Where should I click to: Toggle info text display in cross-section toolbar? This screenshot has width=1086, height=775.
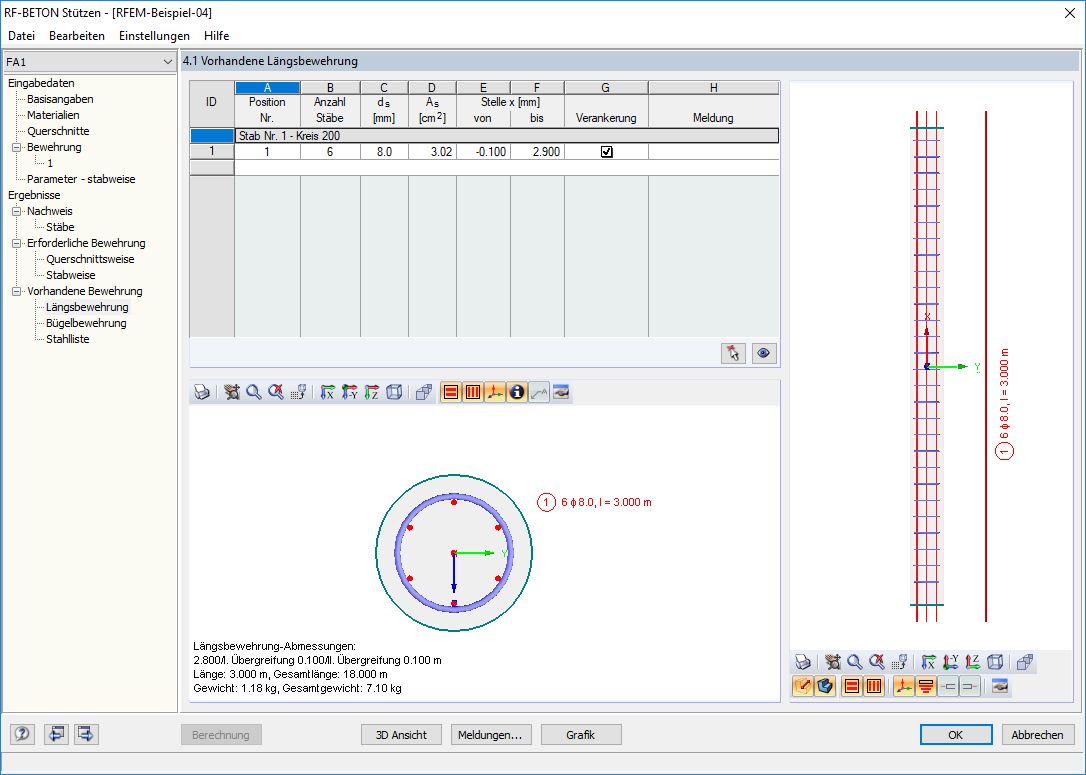pyautogui.click(x=517, y=393)
